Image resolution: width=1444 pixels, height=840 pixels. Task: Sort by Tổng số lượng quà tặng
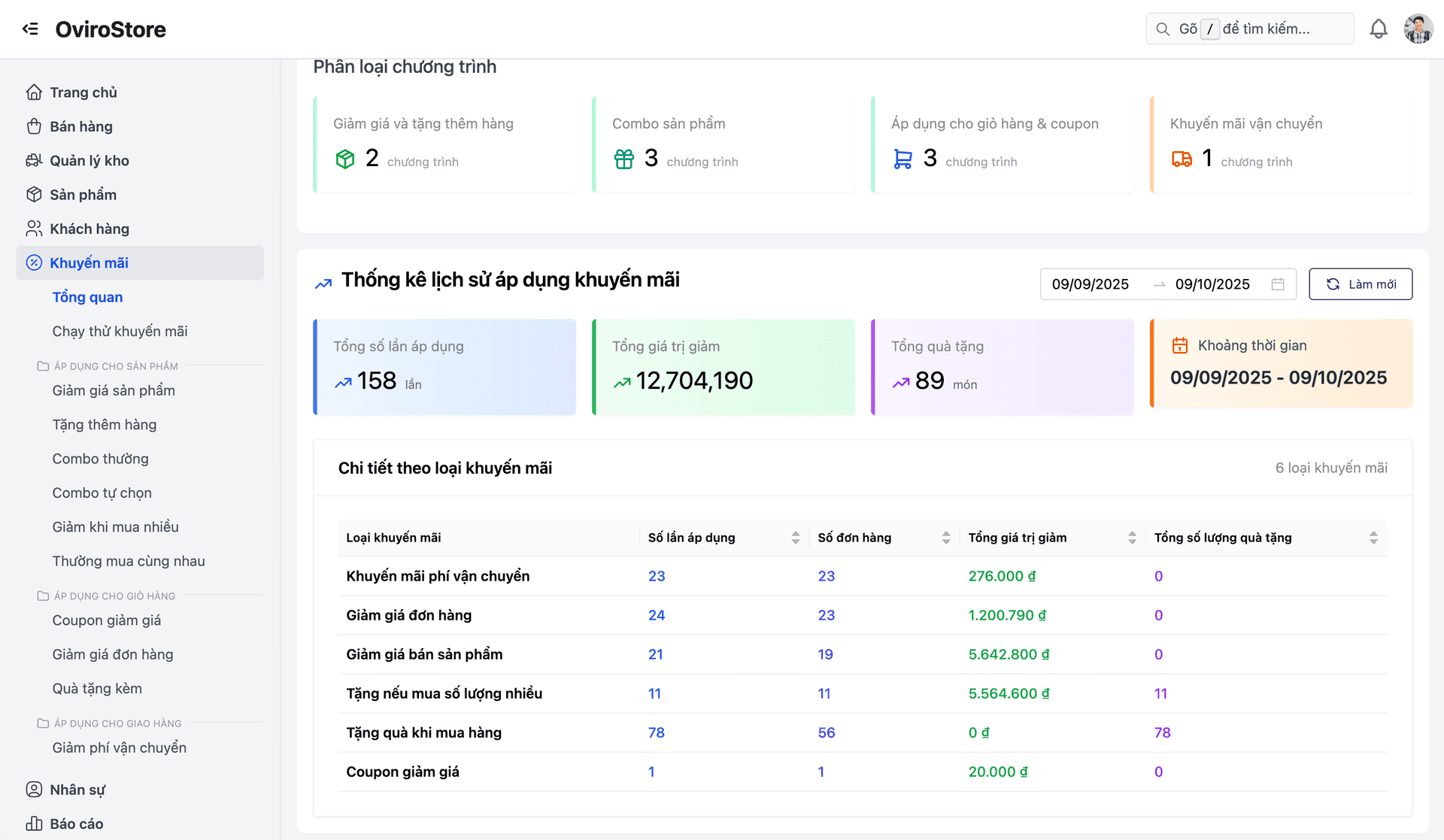1373,538
